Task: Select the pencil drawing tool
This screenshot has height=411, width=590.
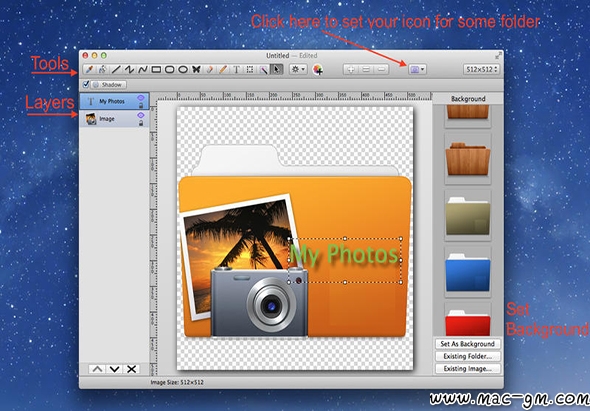Action: [223, 70]
